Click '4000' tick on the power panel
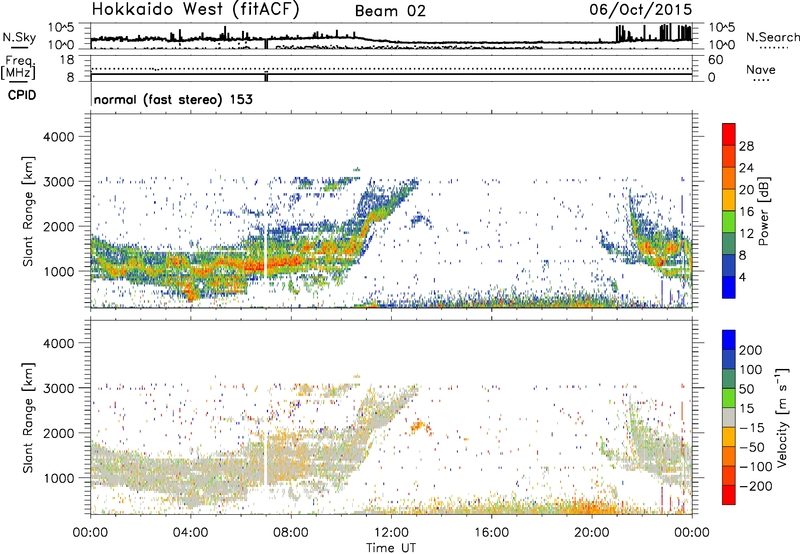Screen dimensions: 800x554 point(58,137)
